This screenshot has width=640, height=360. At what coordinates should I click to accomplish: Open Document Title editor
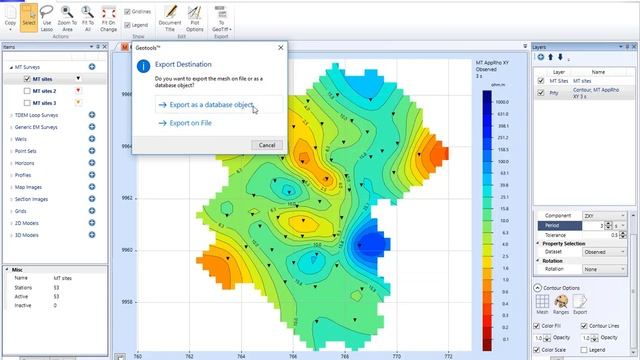point(170,18)
